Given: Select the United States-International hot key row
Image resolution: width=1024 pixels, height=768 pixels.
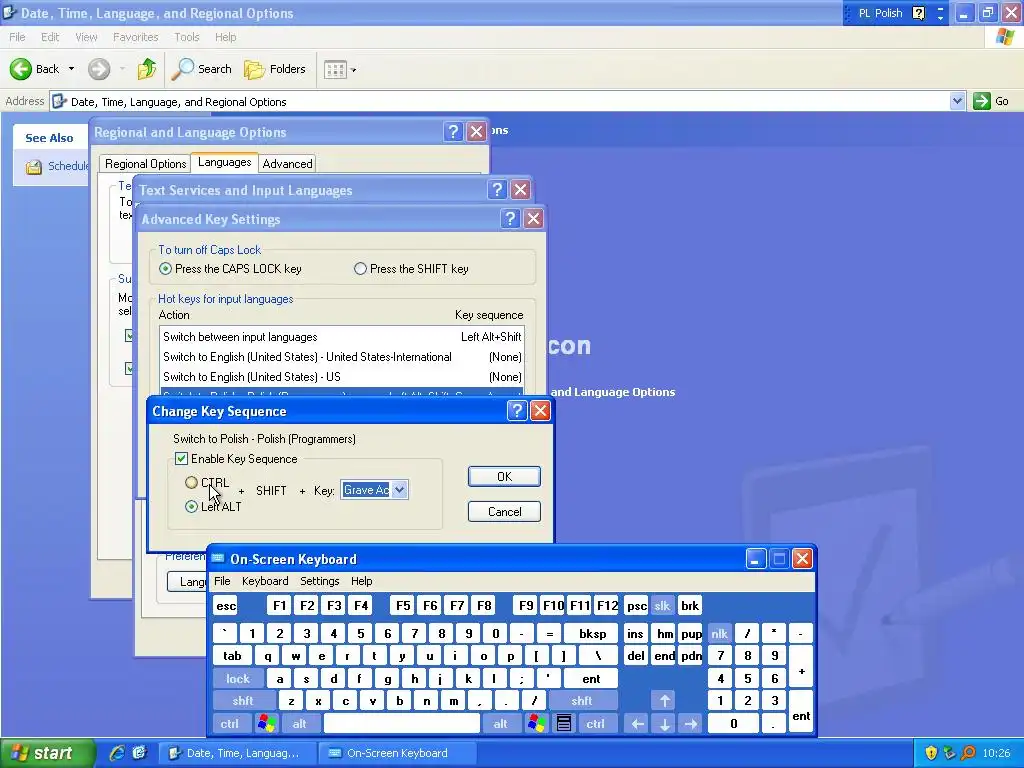Looking at the screenshot, I should pyautogui.click(x=342, y=357).
